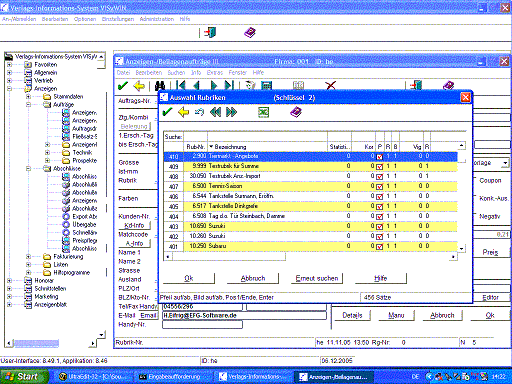This screenshot has height=384, width=512.
Task: Open the Suchen menu in Anzeigen-/Beilagenaufträge window
Action: click(176, 72)
